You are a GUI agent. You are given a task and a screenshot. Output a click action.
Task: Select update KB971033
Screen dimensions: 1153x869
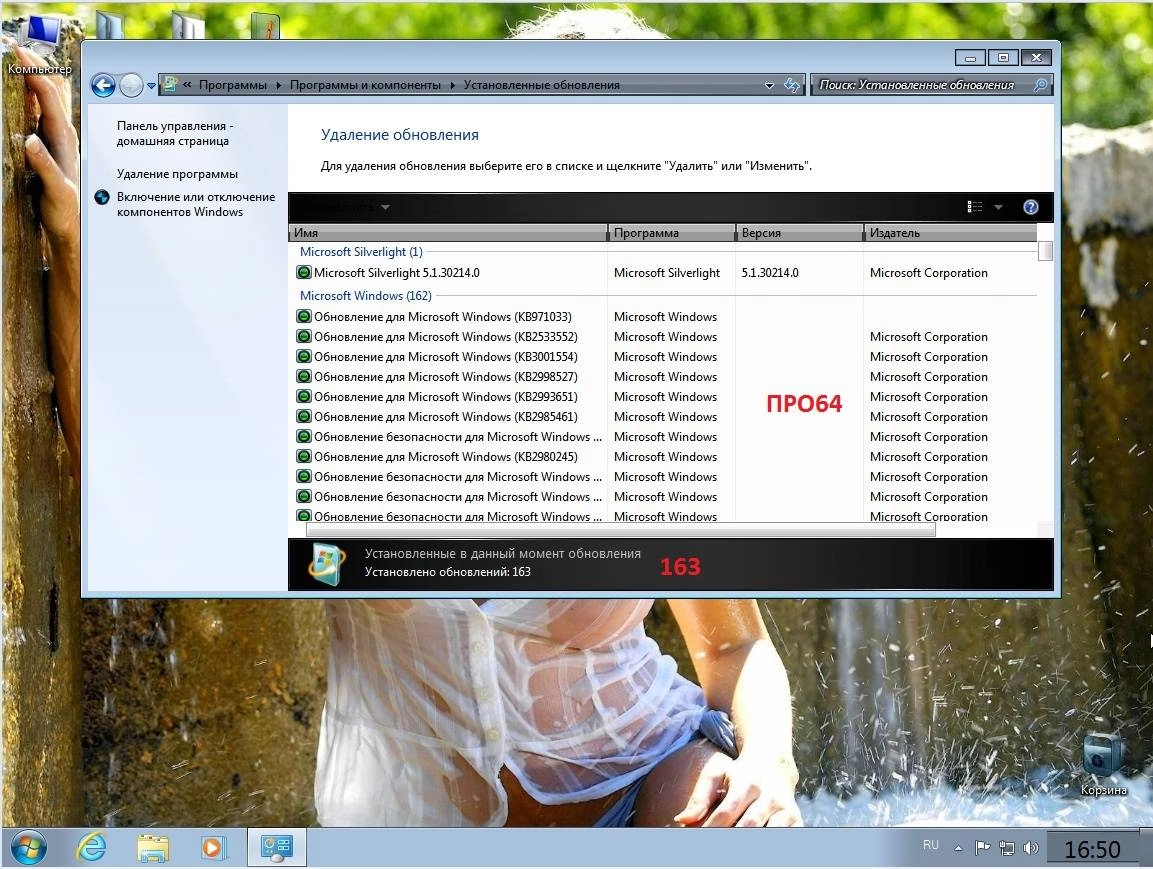(443, 317)
